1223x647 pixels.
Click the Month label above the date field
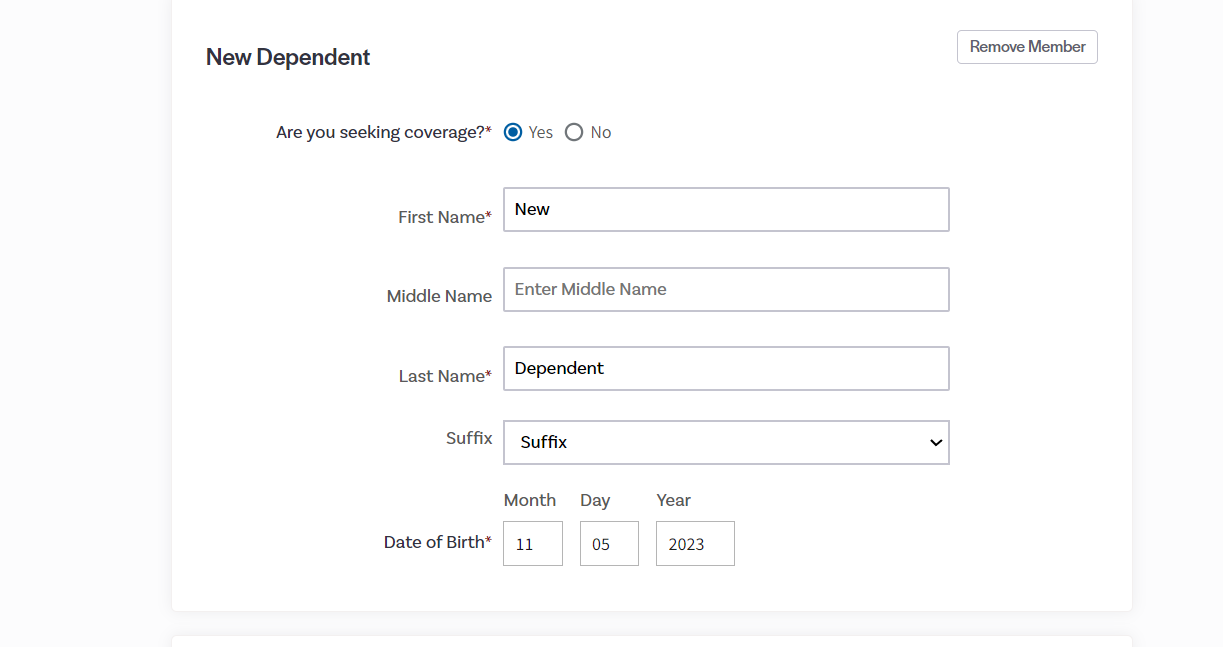529,500
